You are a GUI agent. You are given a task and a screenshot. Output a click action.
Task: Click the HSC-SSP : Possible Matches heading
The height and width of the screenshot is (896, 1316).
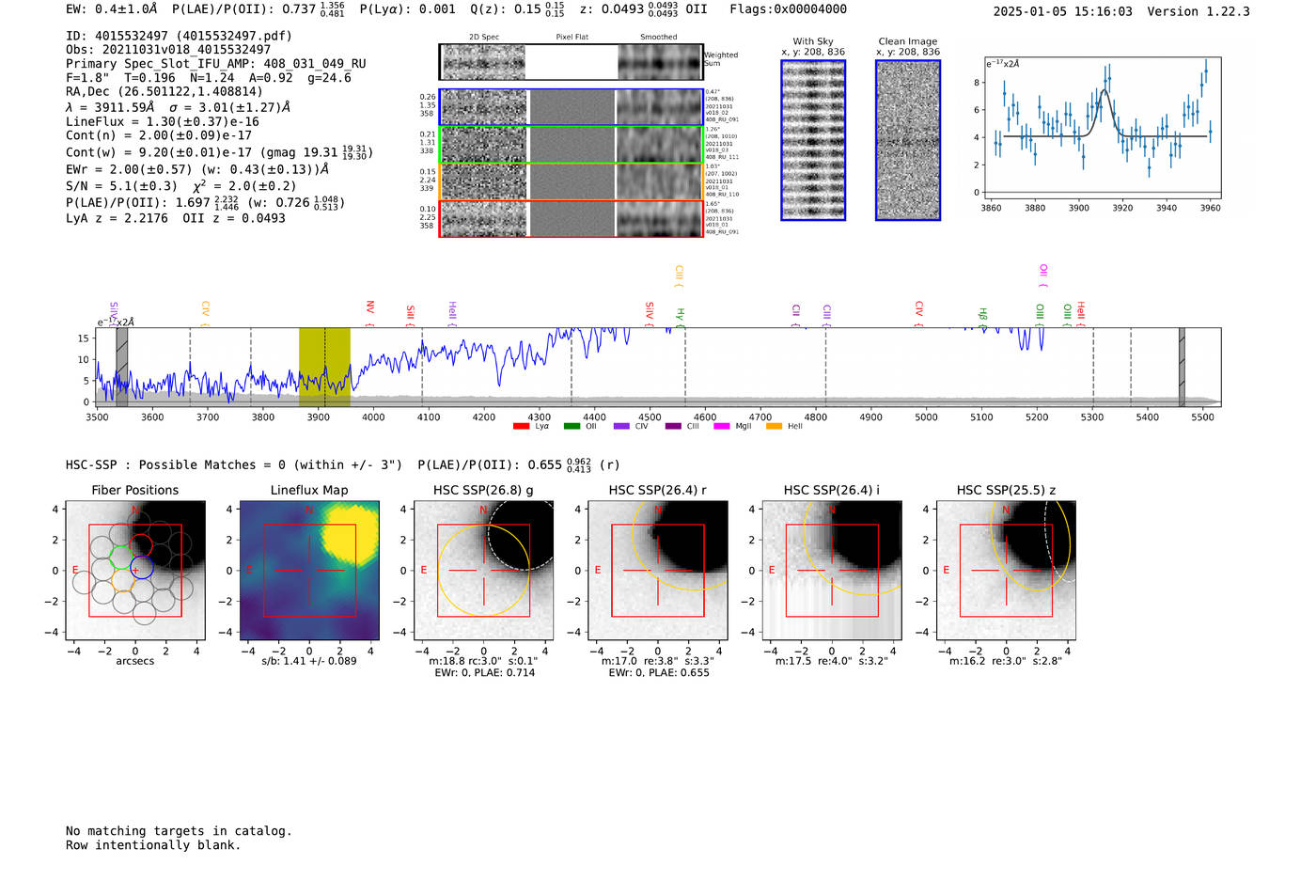click(x=234, y=464)
